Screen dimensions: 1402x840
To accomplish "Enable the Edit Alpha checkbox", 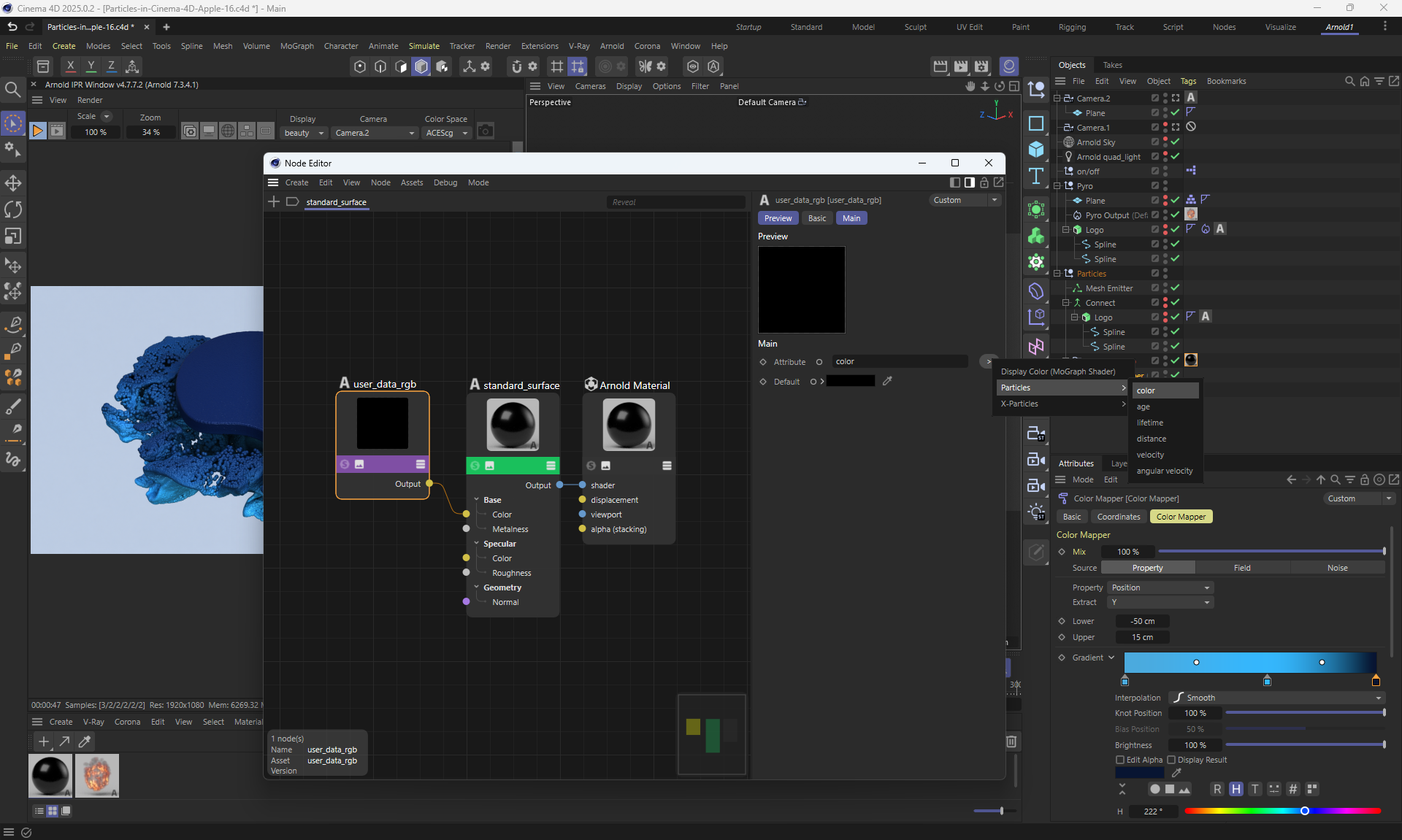I will coord(1120,760).
